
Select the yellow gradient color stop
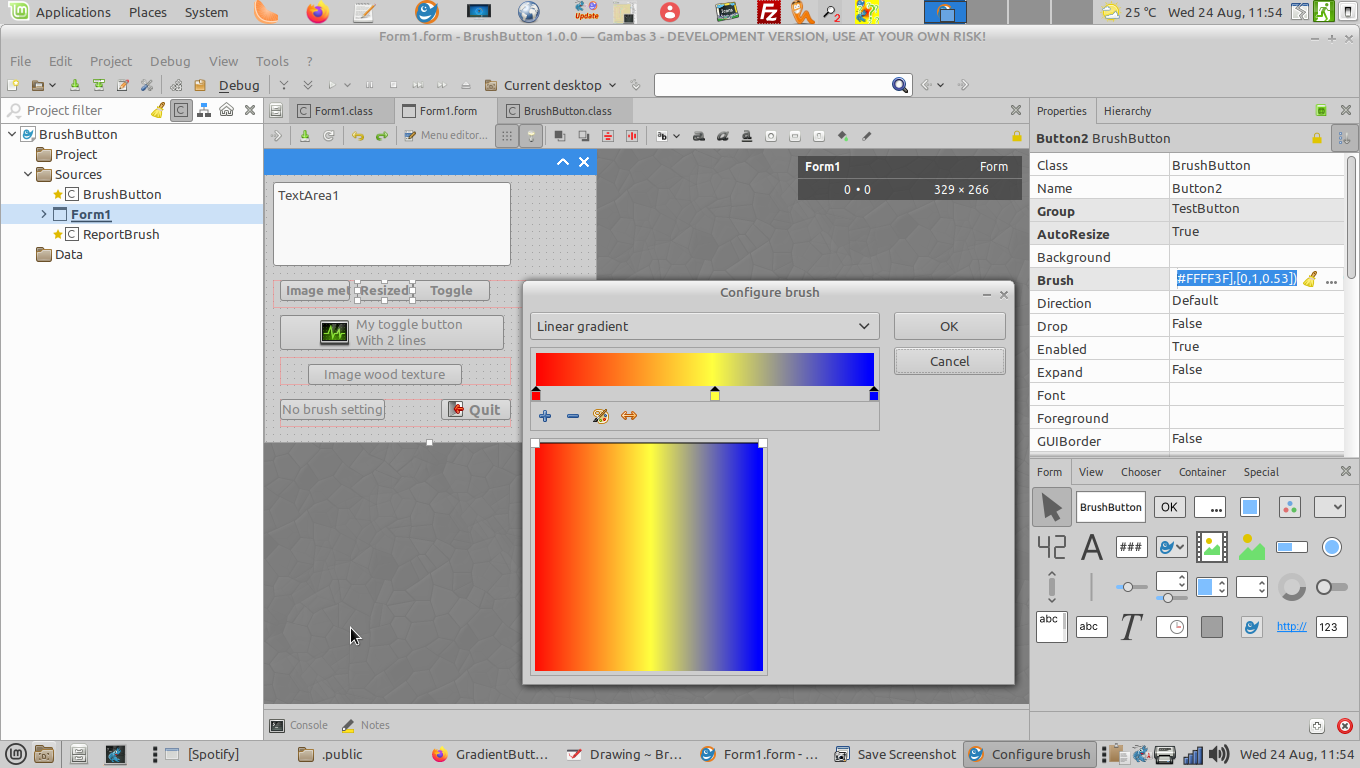click(x=715, y=395)
